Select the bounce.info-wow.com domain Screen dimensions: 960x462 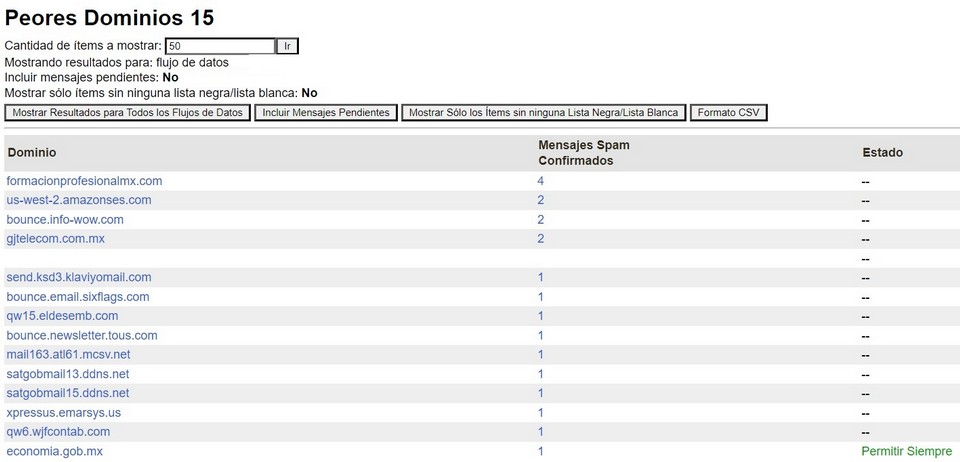pos(65,220)
